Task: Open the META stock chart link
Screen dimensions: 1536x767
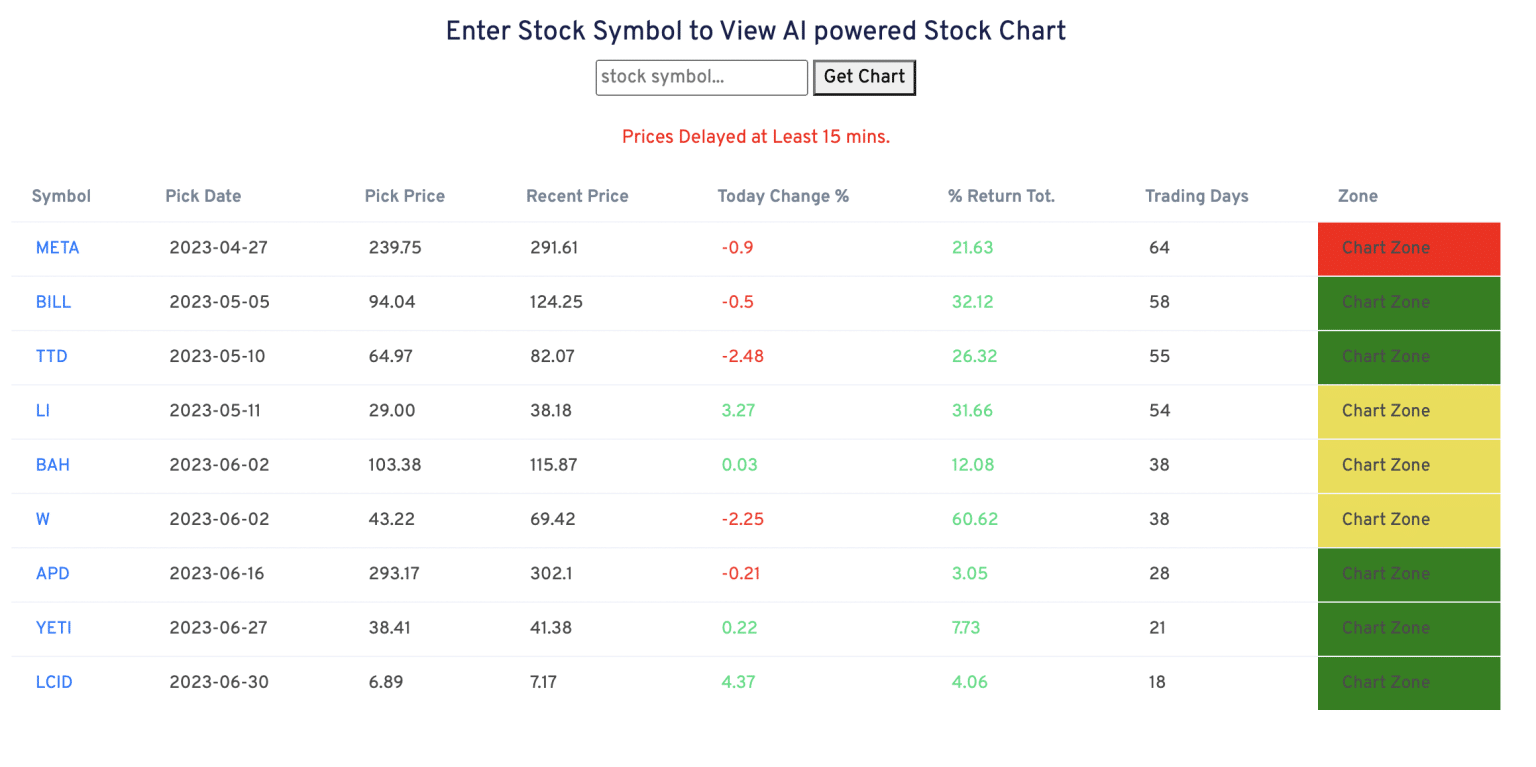Action: pyautogui.click(x=57, y=248)
